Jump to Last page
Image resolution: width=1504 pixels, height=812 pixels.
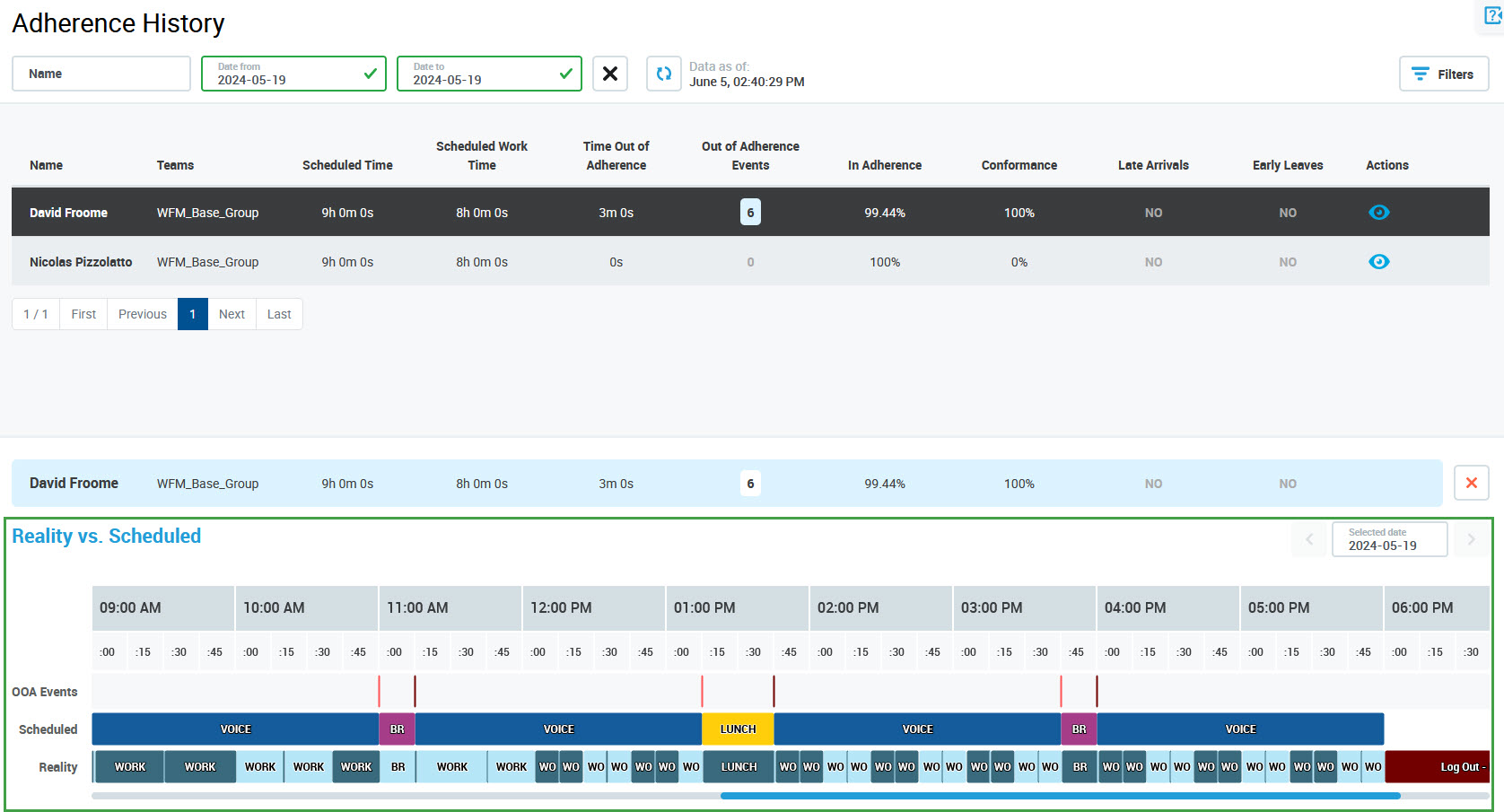(x=279, y=314)
